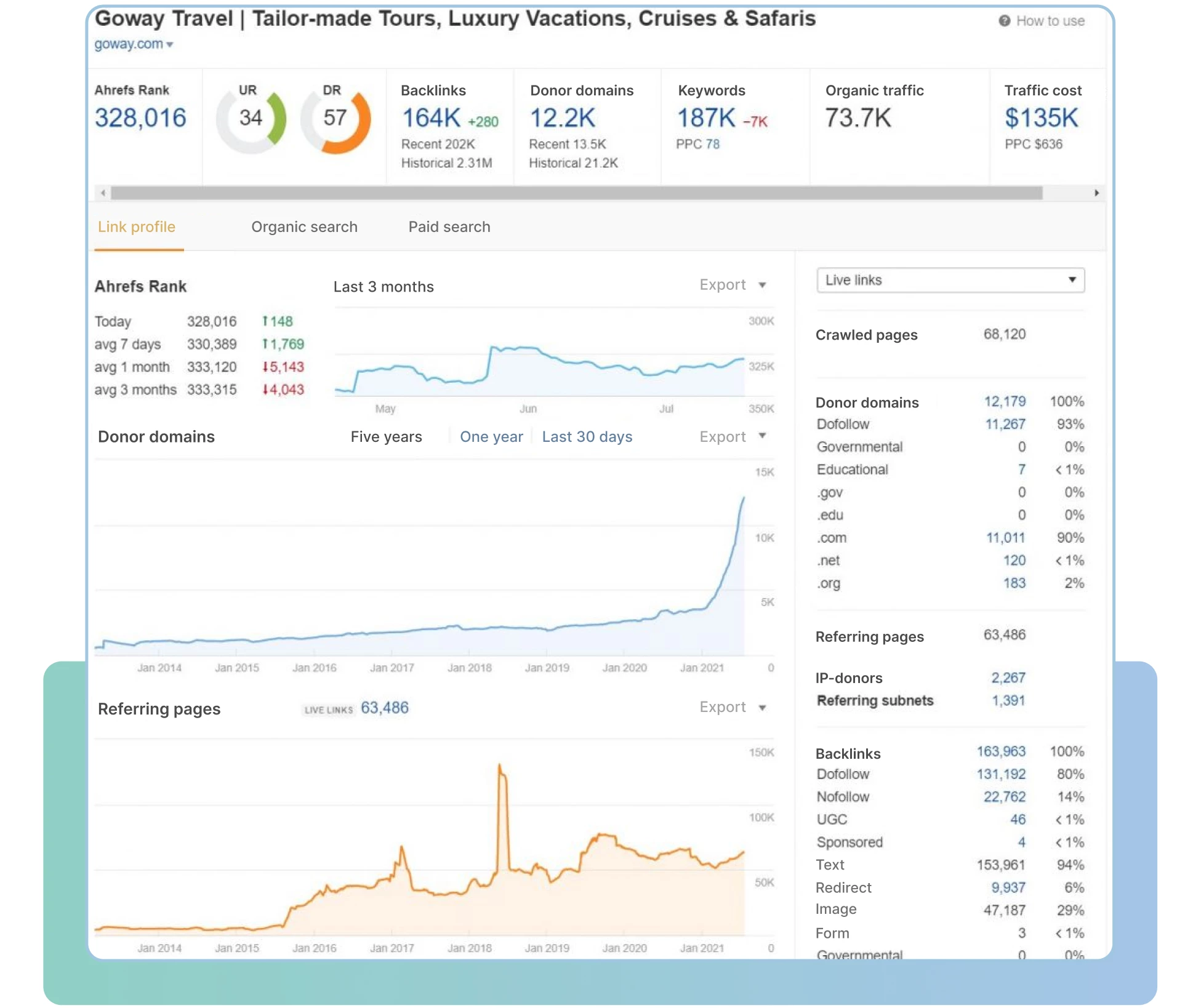Click the Crawled pages value 68,120

coord(1005,335)
